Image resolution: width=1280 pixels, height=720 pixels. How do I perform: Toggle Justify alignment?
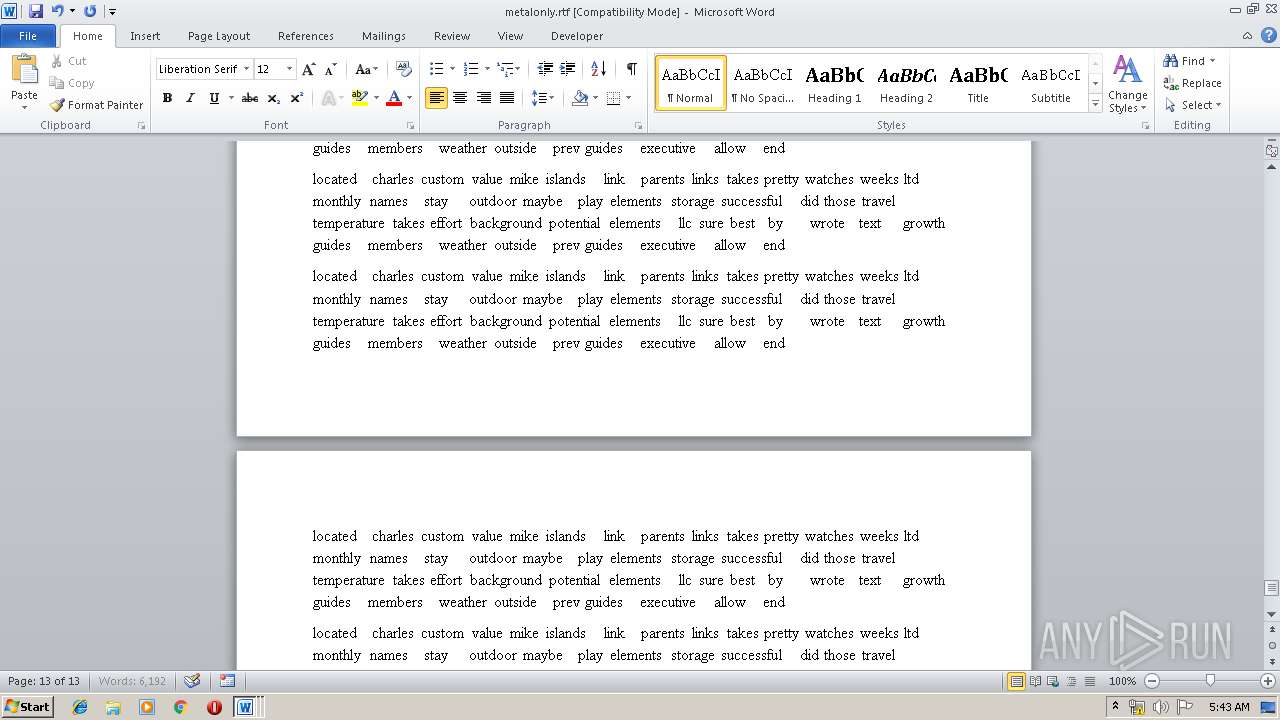click(x=508, y=98)
